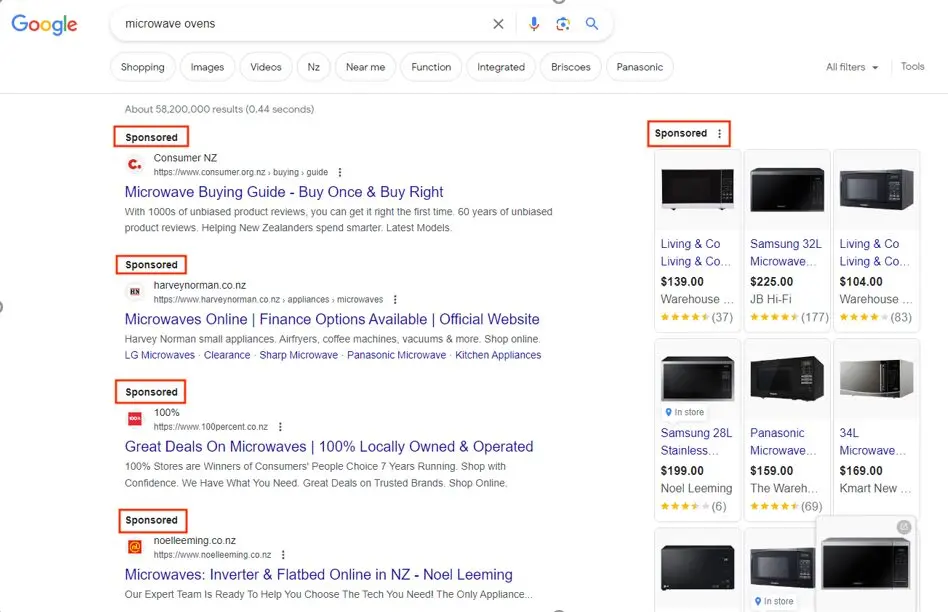
Task: Switch to the Images tab
Action: [x=207, y=67]
